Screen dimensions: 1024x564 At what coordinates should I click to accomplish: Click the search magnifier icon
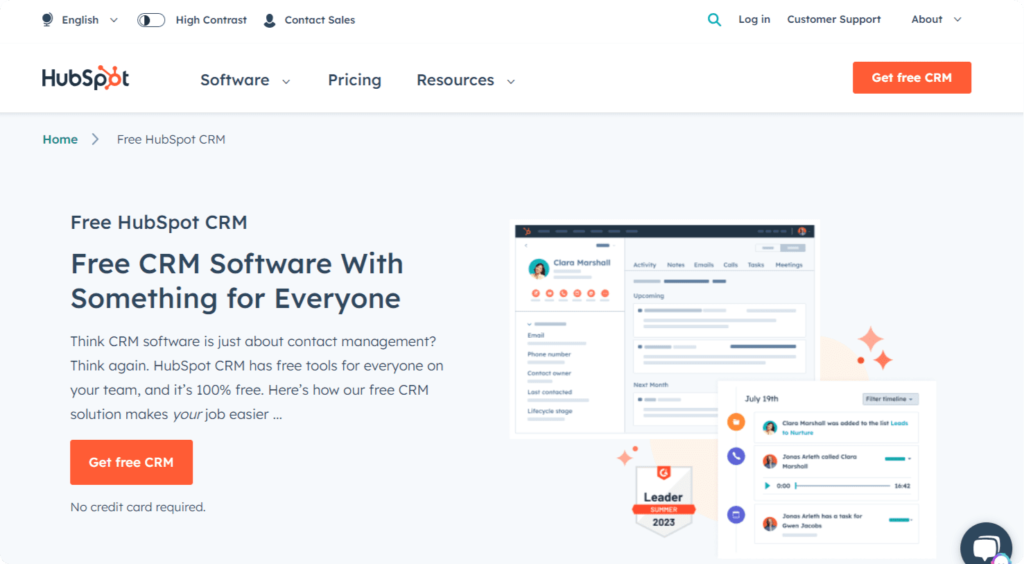click(x=714, y=20)
